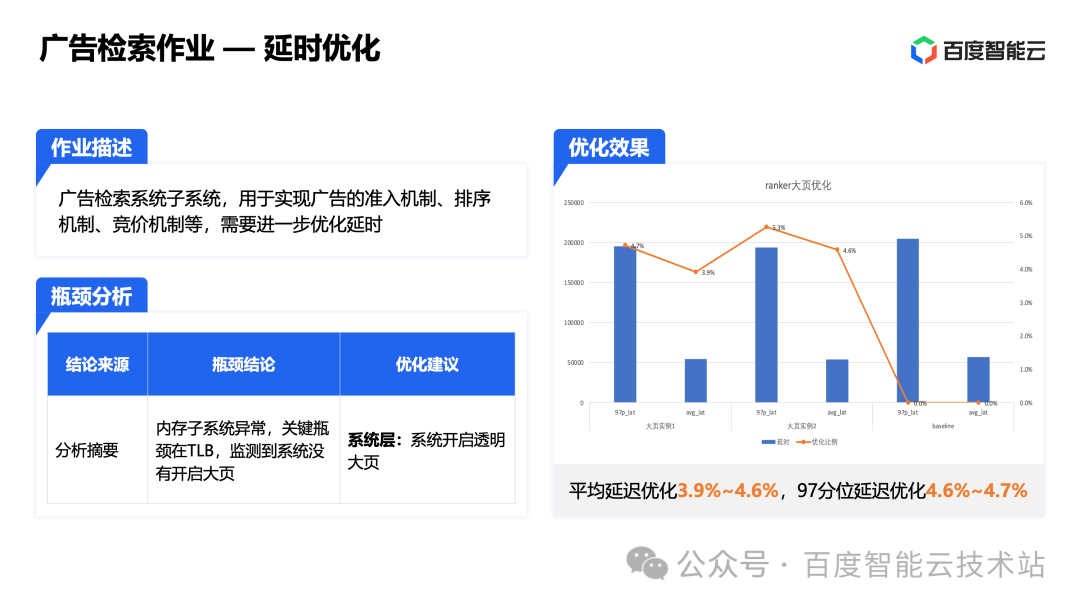The image size is (1080, 608).
Task: Click the "作业描述" section header
Action: click(92, 147)
